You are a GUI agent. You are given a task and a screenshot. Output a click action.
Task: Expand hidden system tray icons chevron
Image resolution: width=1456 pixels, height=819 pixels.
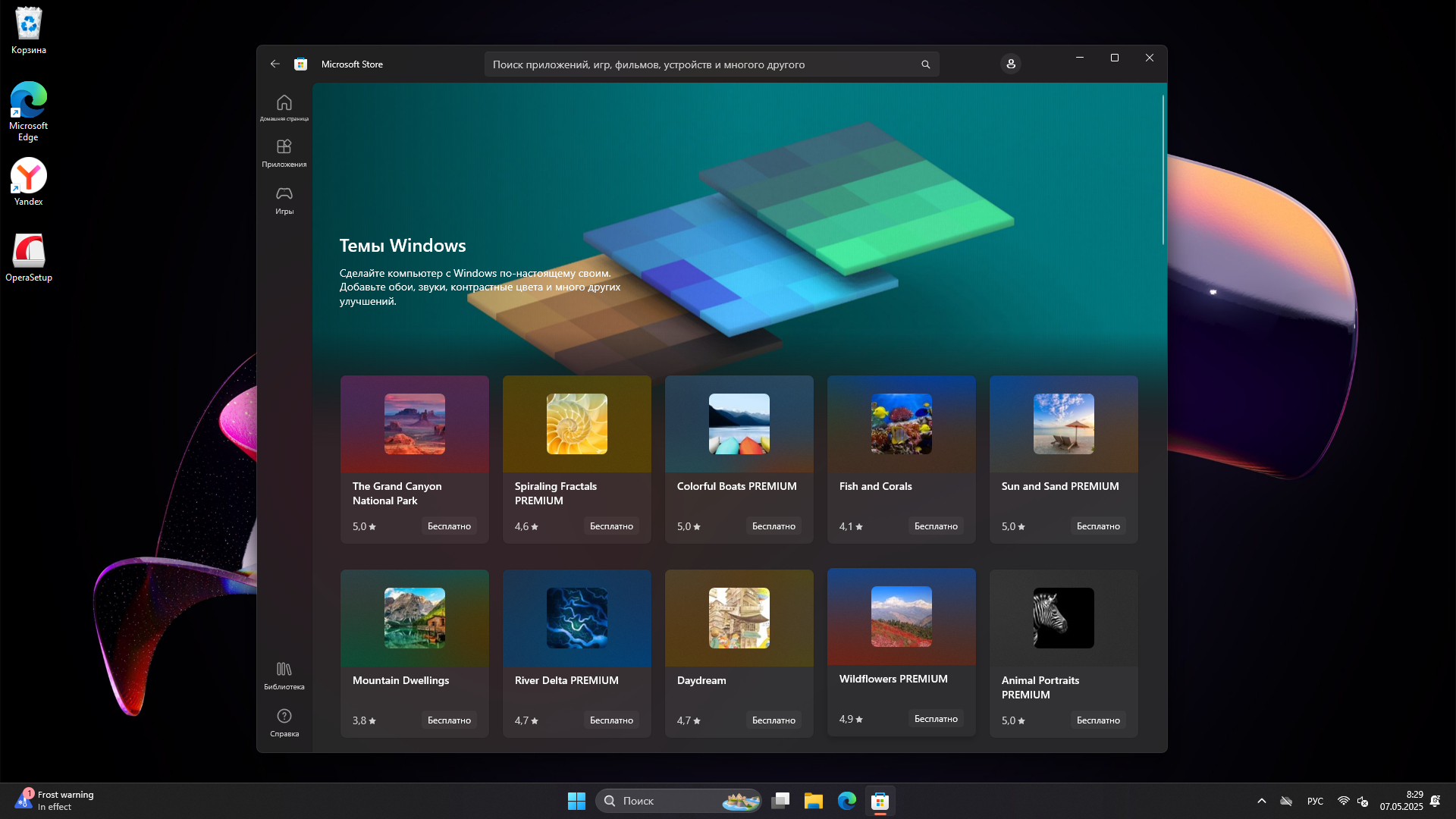pos(1262,801)
